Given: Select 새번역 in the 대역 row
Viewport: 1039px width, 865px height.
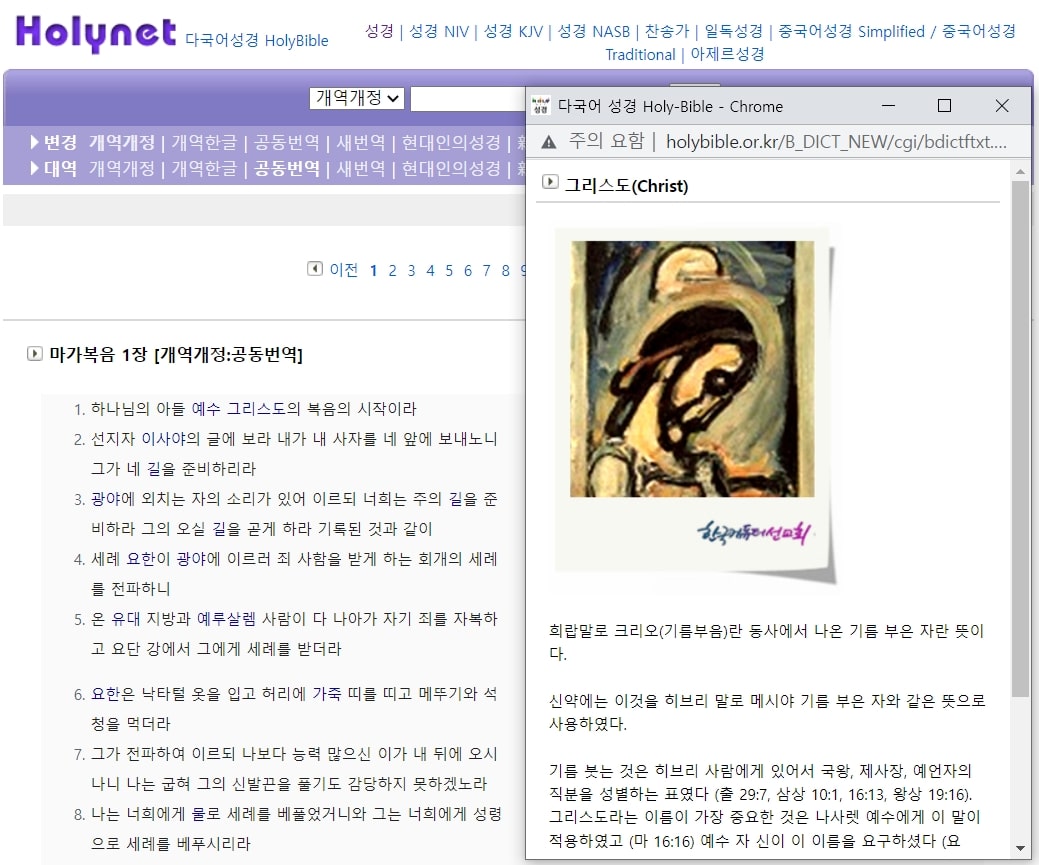Looking at the screenshot, I should point(360,169).
